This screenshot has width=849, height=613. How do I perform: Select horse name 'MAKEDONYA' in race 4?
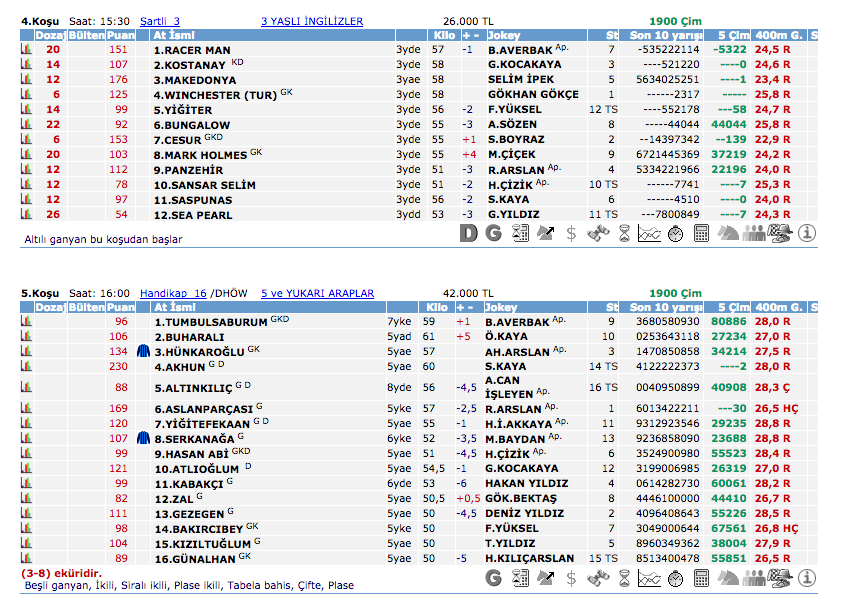(x=200, y=80)
